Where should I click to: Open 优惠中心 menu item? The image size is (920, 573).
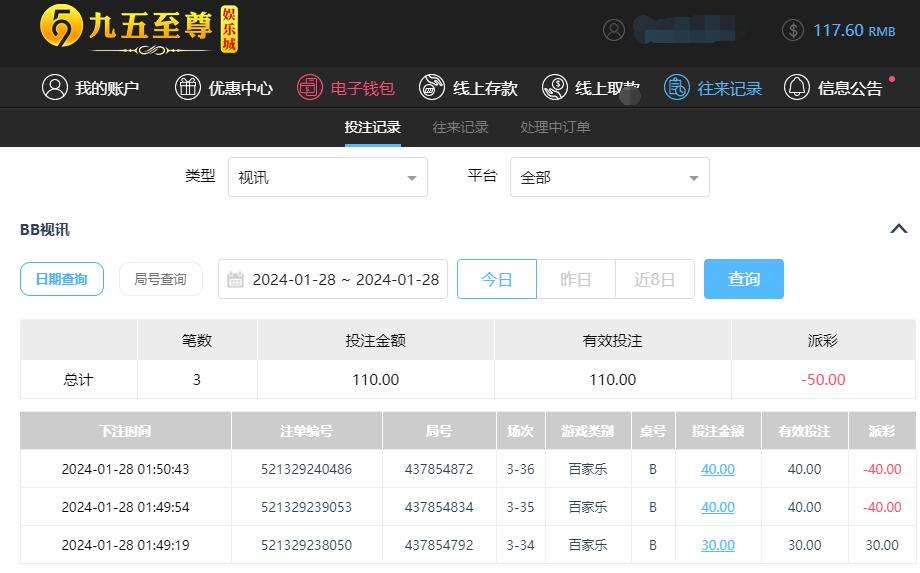pos(224,87)
